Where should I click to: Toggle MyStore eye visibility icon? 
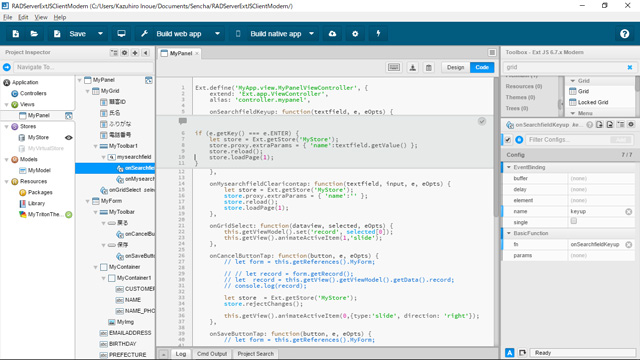(x=69, y=138)
